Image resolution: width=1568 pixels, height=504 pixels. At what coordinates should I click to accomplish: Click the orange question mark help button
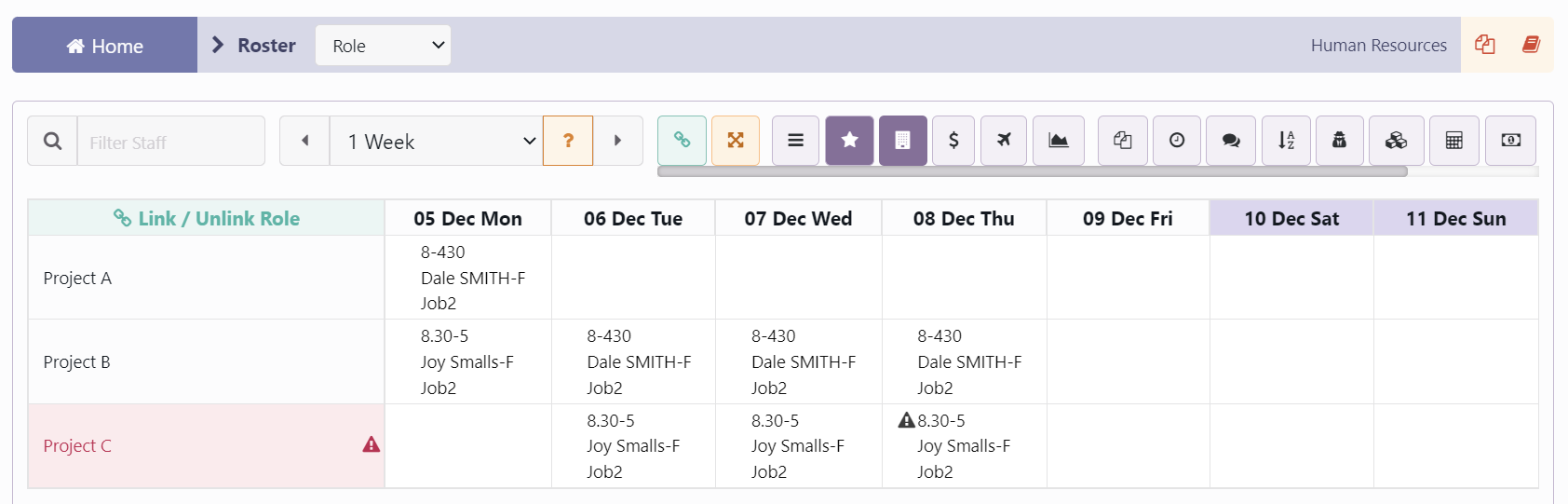[568, 141]
